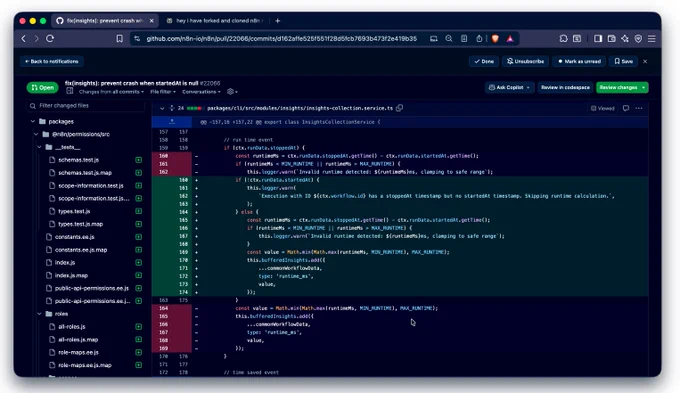Click the Brave Rewards triangle icon
The image size is (680, 393).
pos(510,39)
